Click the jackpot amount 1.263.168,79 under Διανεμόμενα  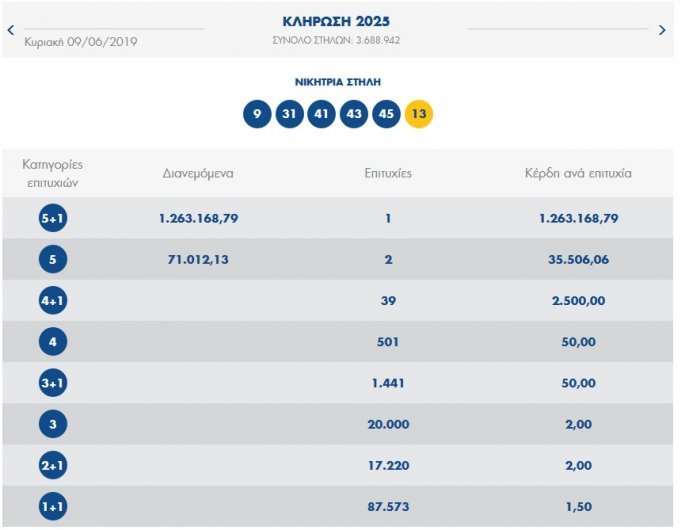[x=198, y=218]
